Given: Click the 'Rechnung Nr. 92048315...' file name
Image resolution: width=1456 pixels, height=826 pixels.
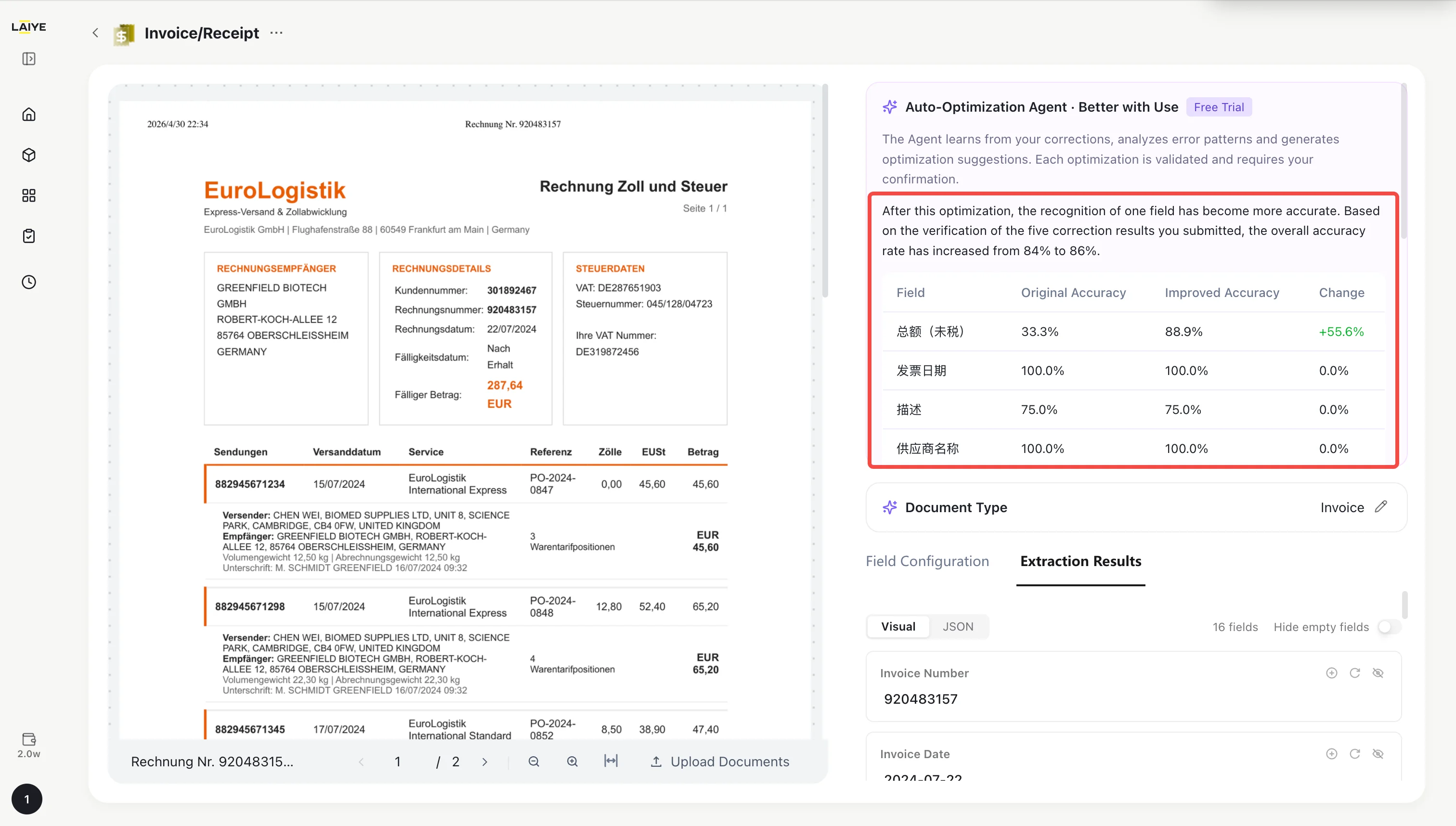Looking at the screenshot, I should [212, 761].
